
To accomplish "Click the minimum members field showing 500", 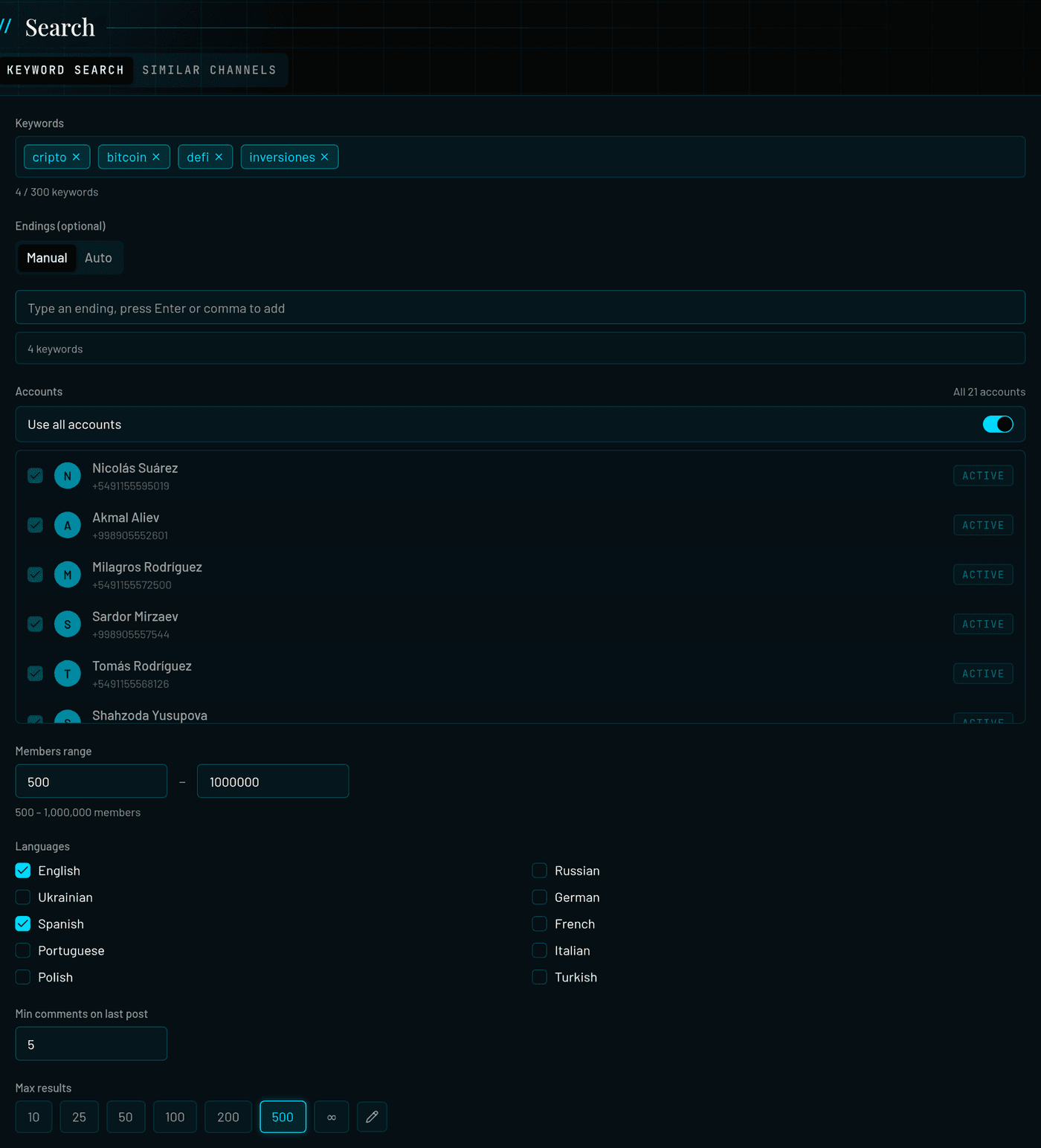I will pyautogui.click(x=91, y=781).
